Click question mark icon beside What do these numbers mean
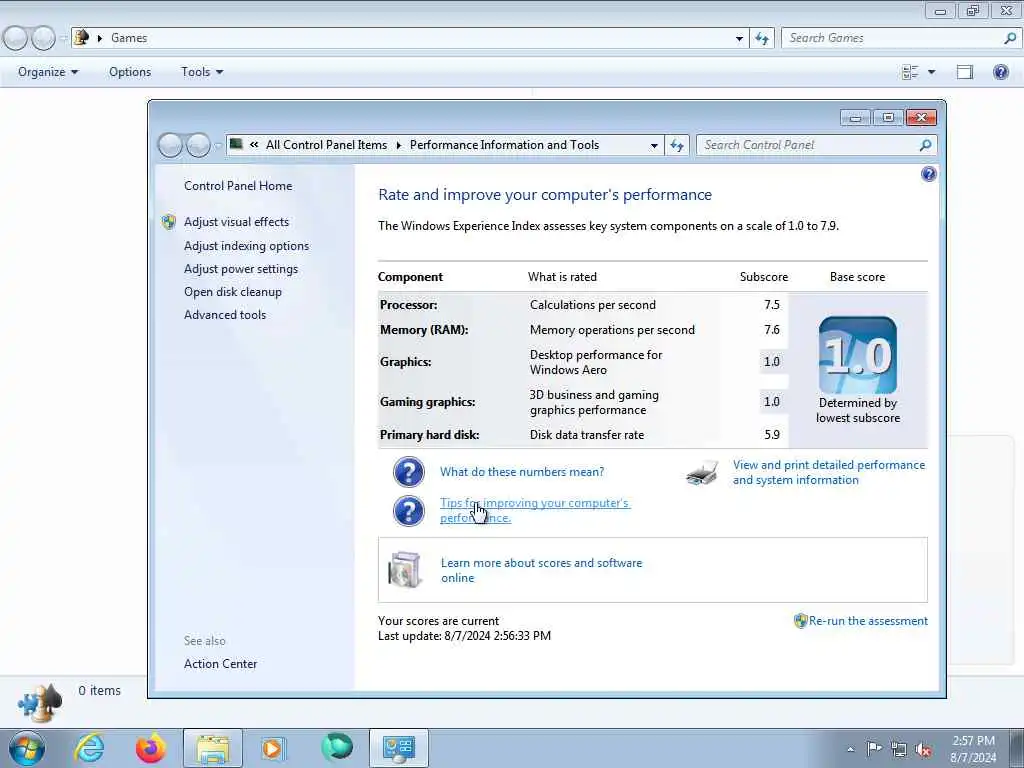Viewport: 1024px width, 768px height. (409, 472)
